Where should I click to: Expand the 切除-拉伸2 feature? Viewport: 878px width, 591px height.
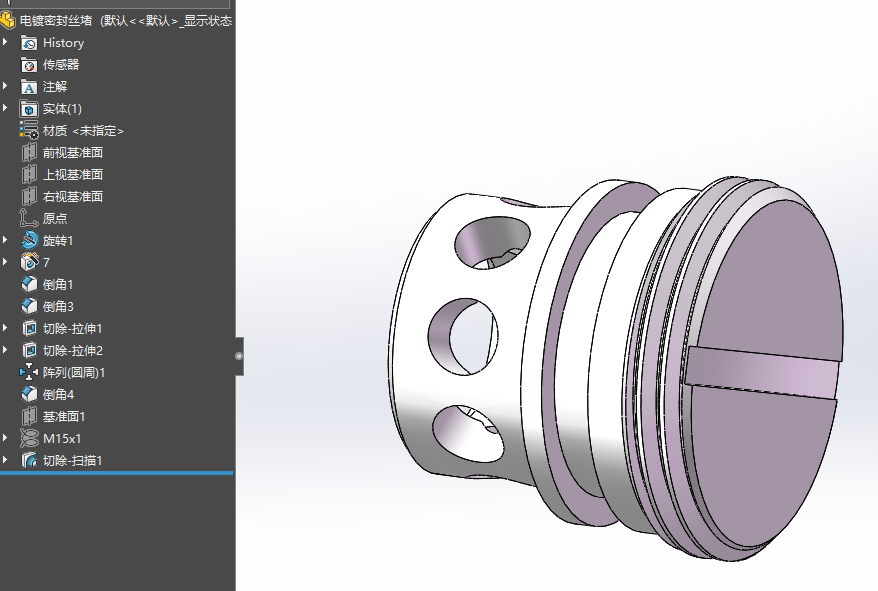(6, 350)
